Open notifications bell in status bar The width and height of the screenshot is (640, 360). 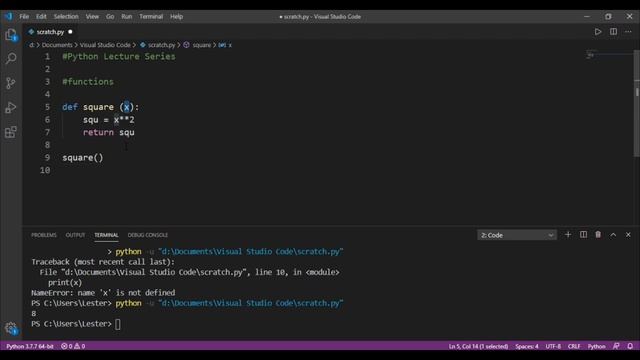[x=630, y=346]
